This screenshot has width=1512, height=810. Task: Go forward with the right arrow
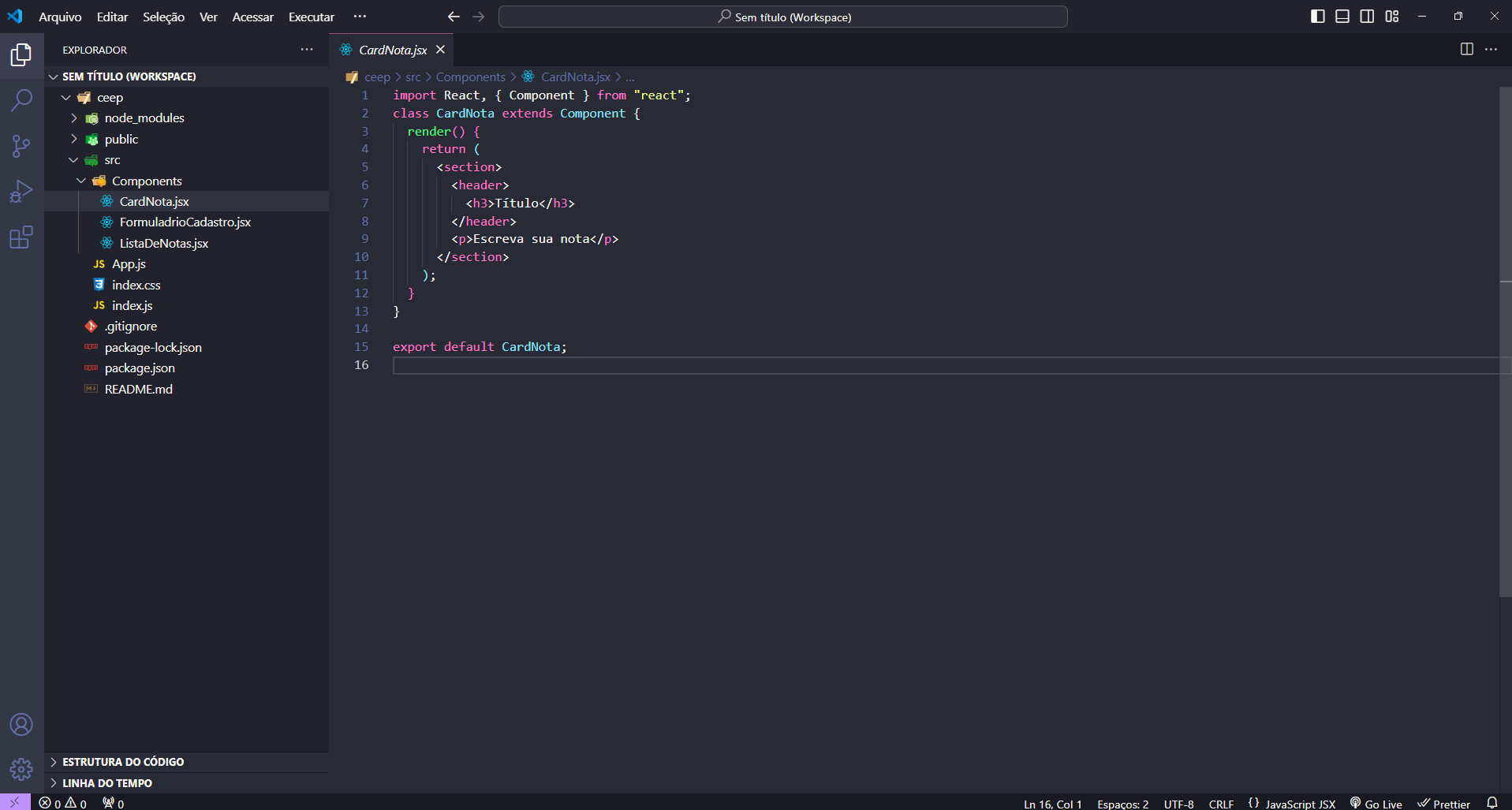479,17
